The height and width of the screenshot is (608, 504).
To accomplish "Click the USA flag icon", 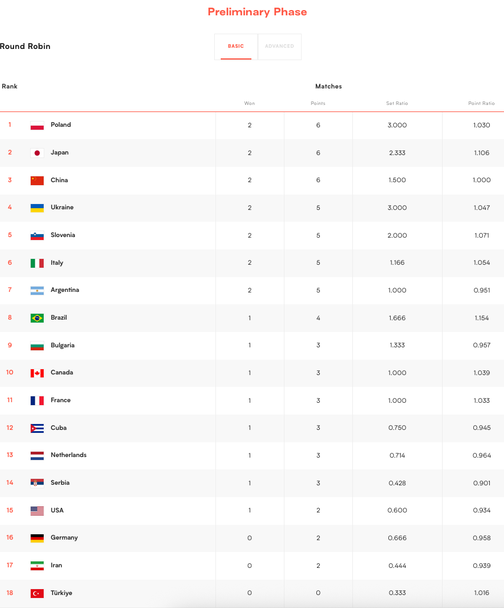I will click(x=37, y=511).
